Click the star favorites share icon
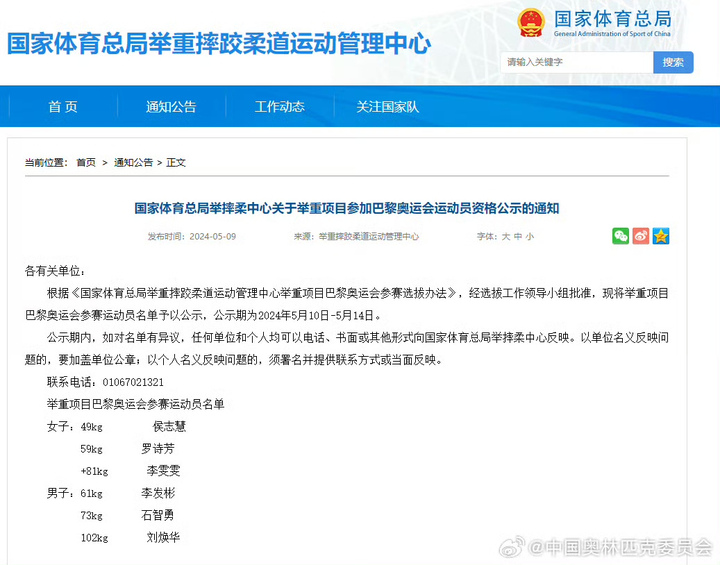The height and width of the screenshot is (565, 720). [661, 236]
